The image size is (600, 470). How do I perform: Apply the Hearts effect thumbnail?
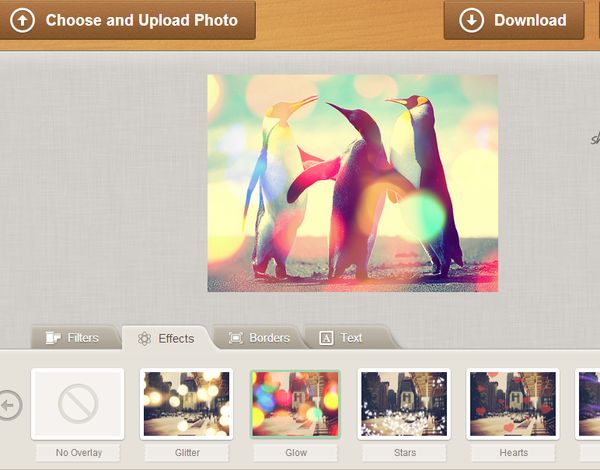[513, 404]
